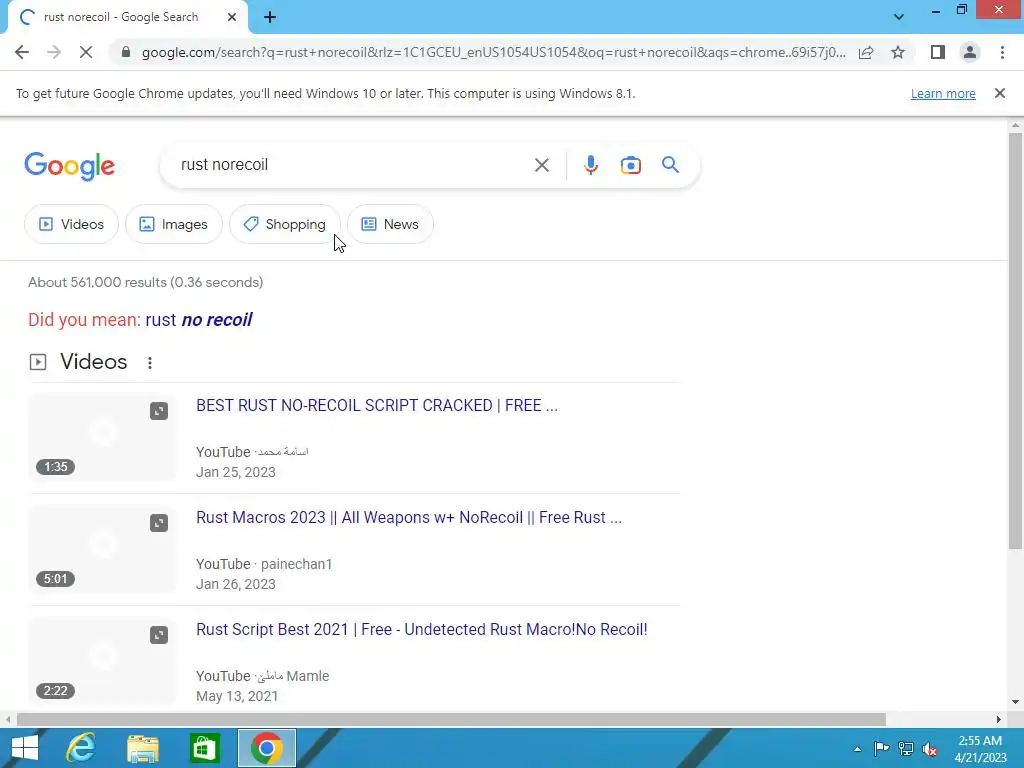
Task: Show hidden system tray icons
Action: [857, 749]
